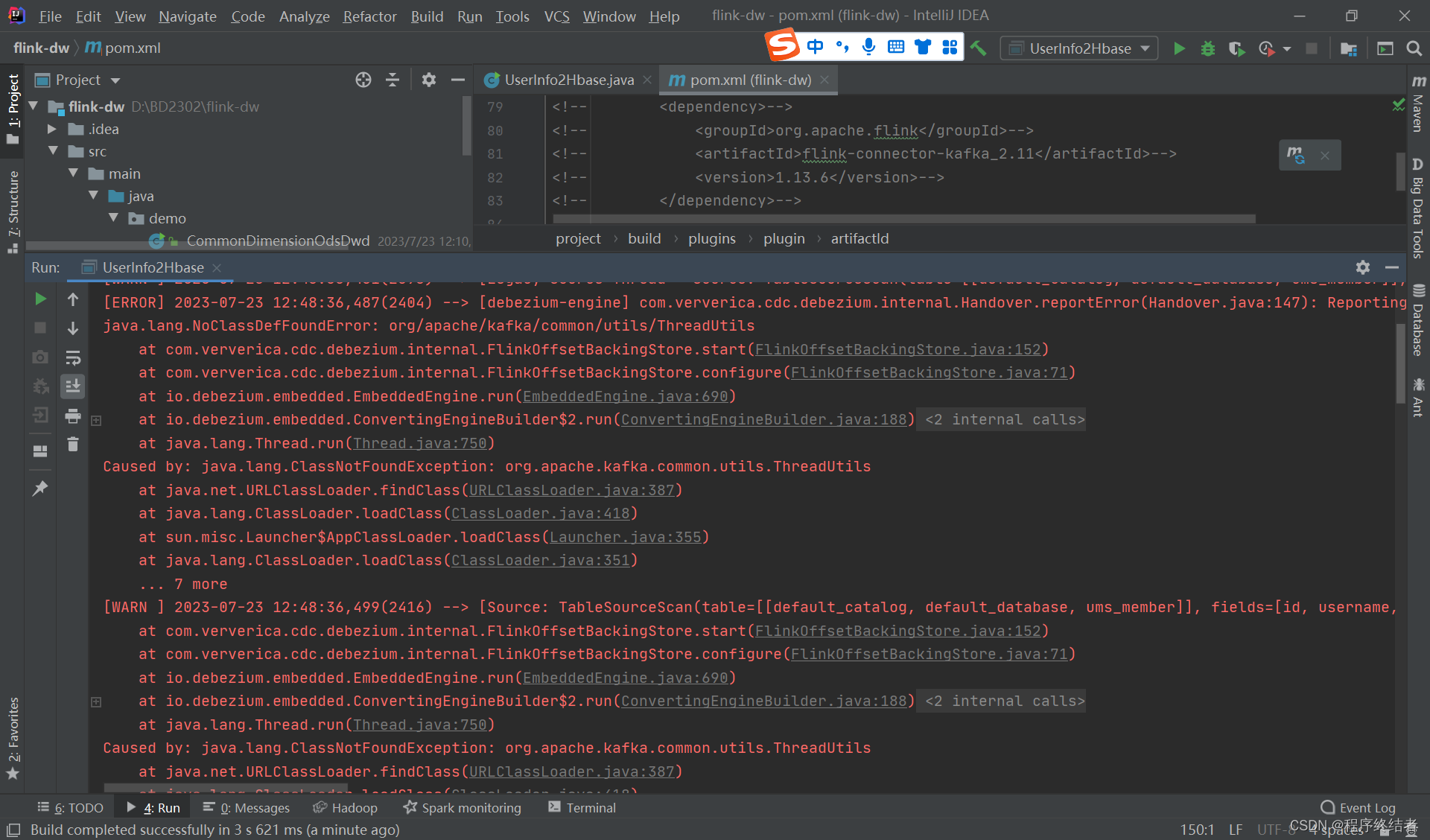The height and width of the screenshot is (840, 1430).
Task: Open Project Structure icon in toolbar
Action: click(x=1348, y=48)
